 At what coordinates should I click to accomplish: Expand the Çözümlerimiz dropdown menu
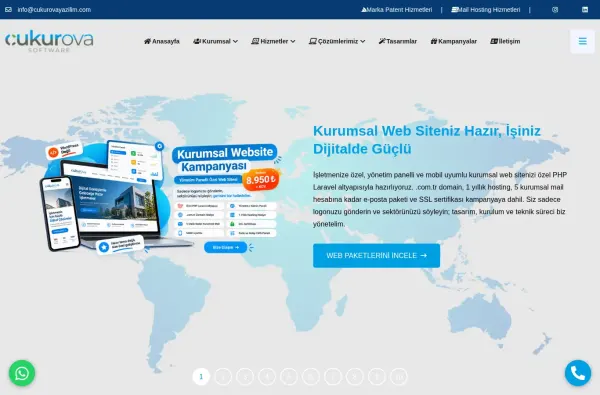point(337,41)
